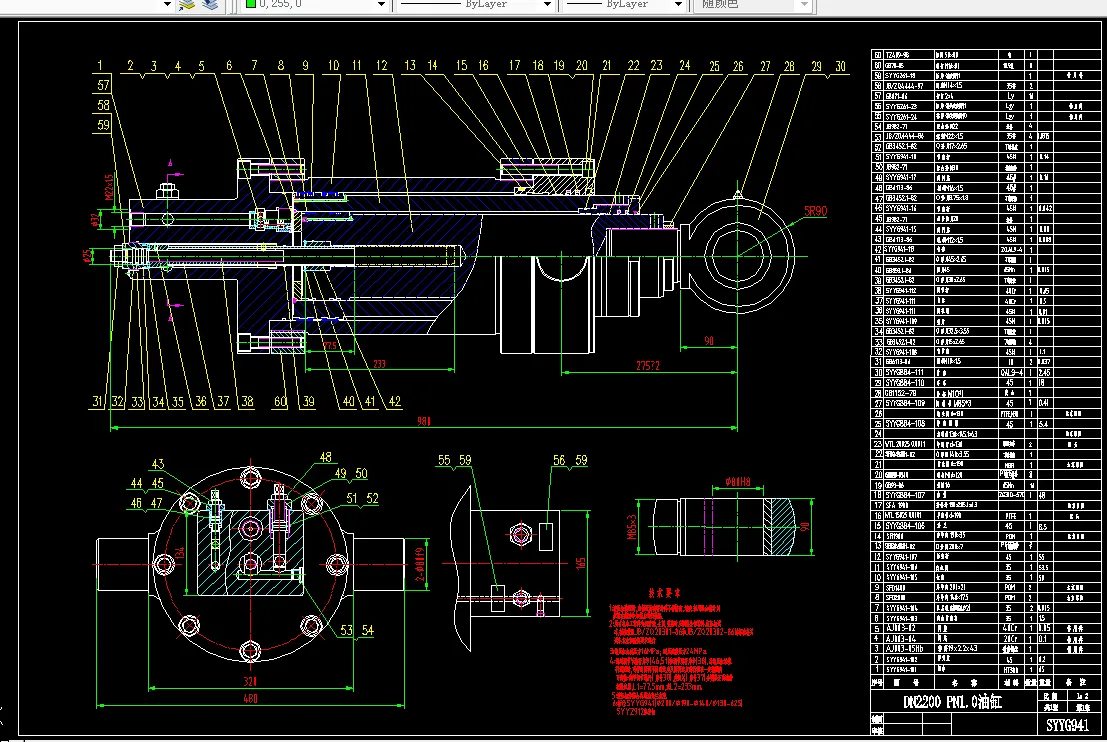Open the second ByLayer lineweight dropdown
Screen dimensions: 1107x742
click(678, 4)
